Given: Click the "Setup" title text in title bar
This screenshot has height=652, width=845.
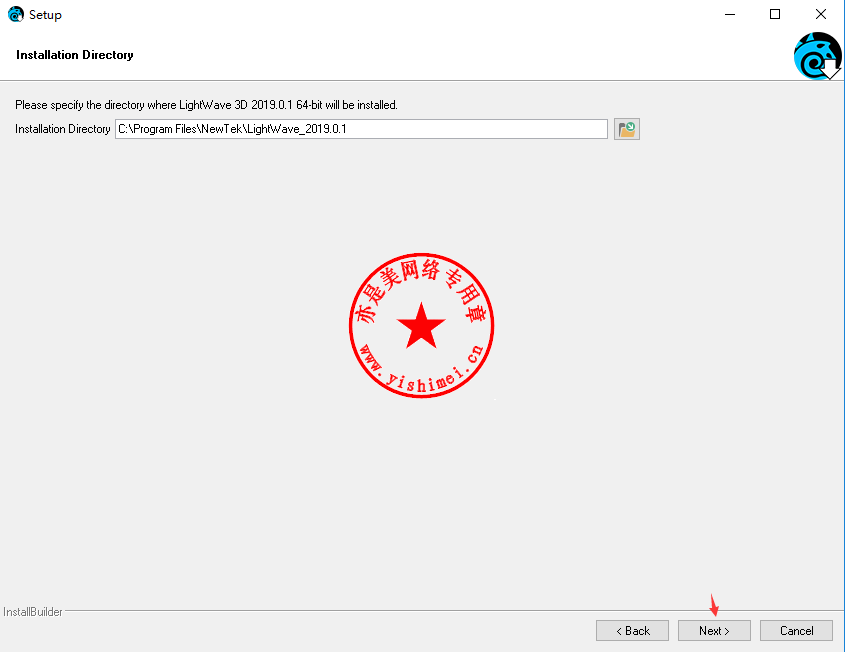Looking at the screenshot, I should click(45, 15).
